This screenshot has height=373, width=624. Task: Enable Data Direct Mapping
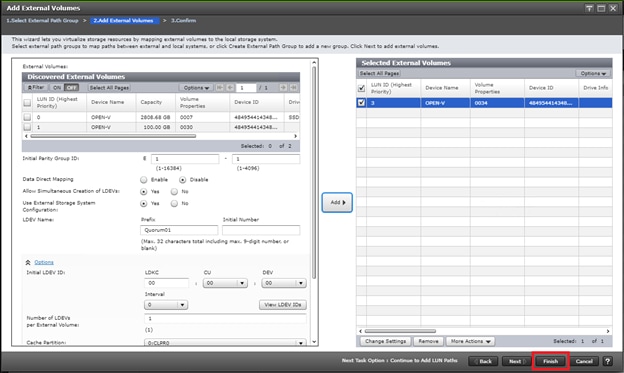[144, 180]
